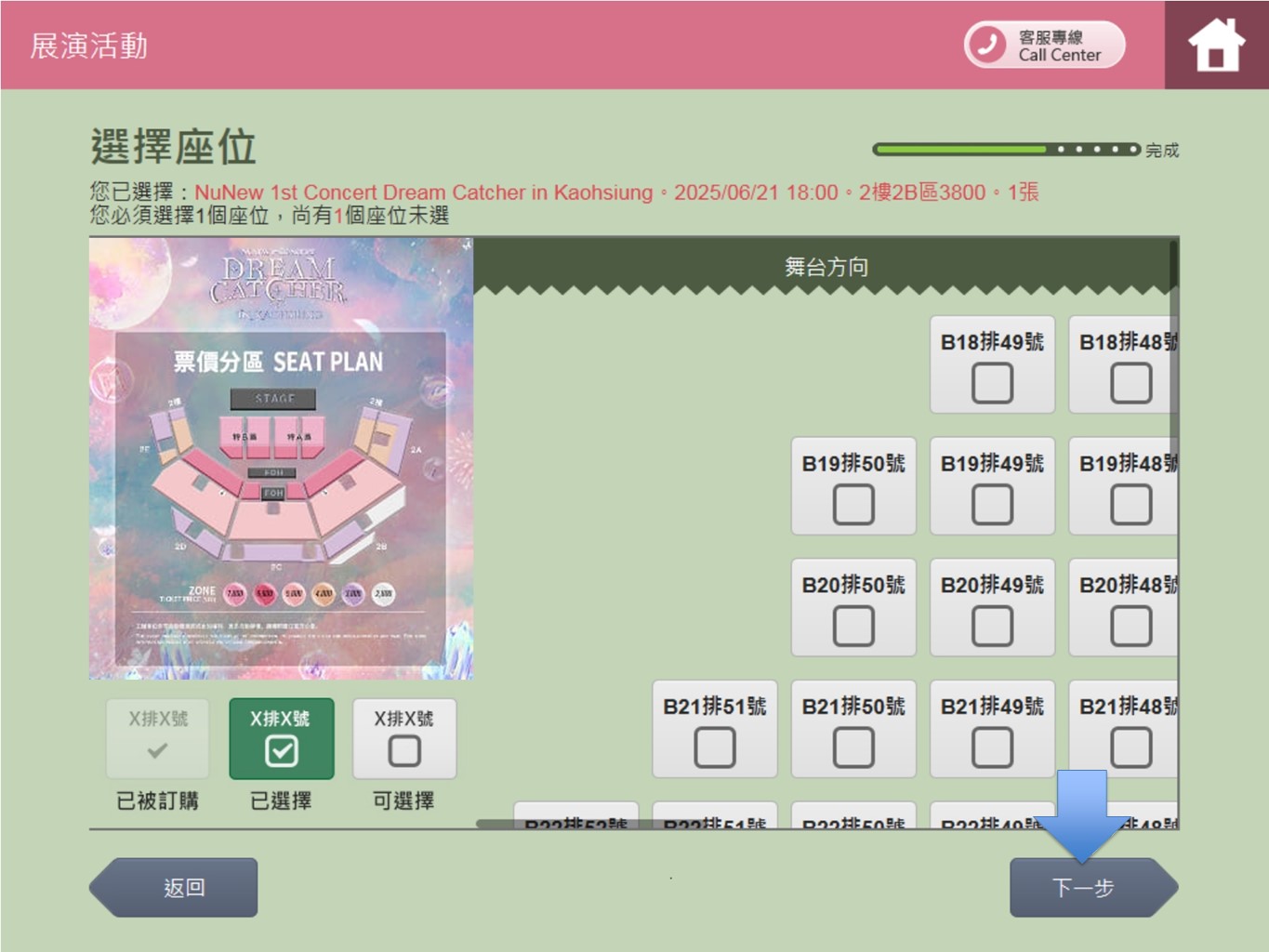
Task: Select seat B19排50號
Action: (853, 504)
